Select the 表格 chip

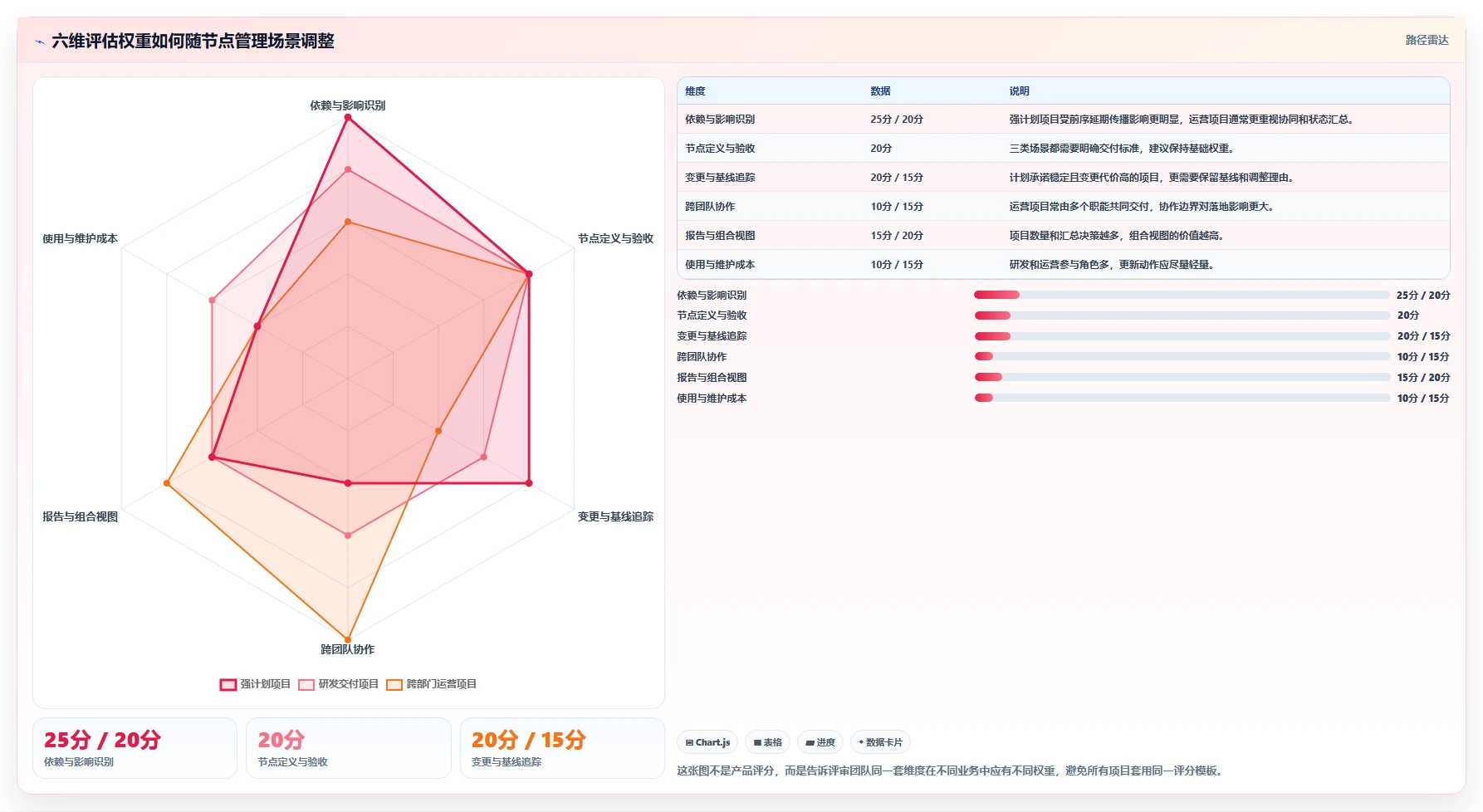point(767,742)
